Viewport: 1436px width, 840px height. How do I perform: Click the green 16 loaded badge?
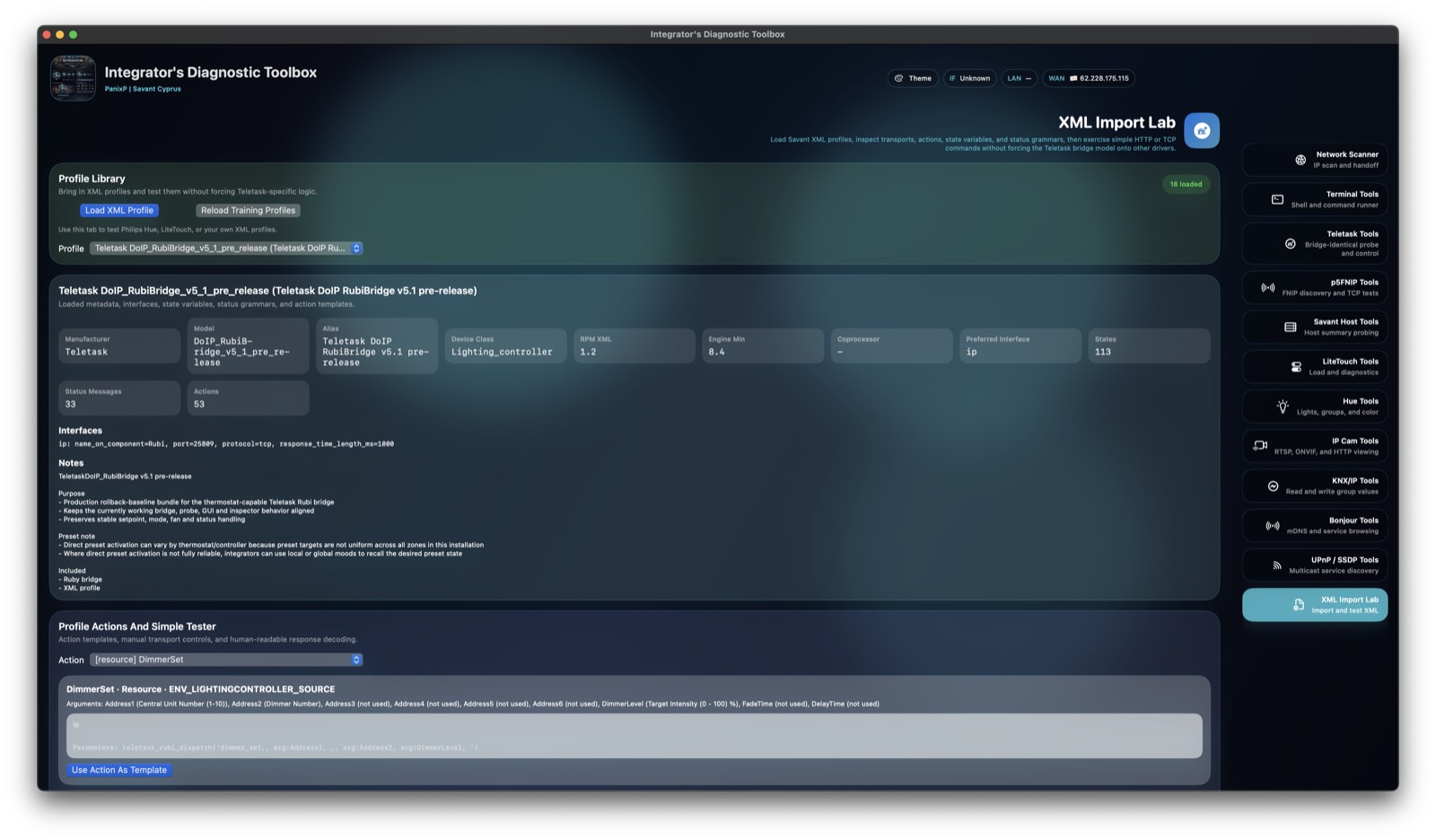click(x=1186, y=183)
